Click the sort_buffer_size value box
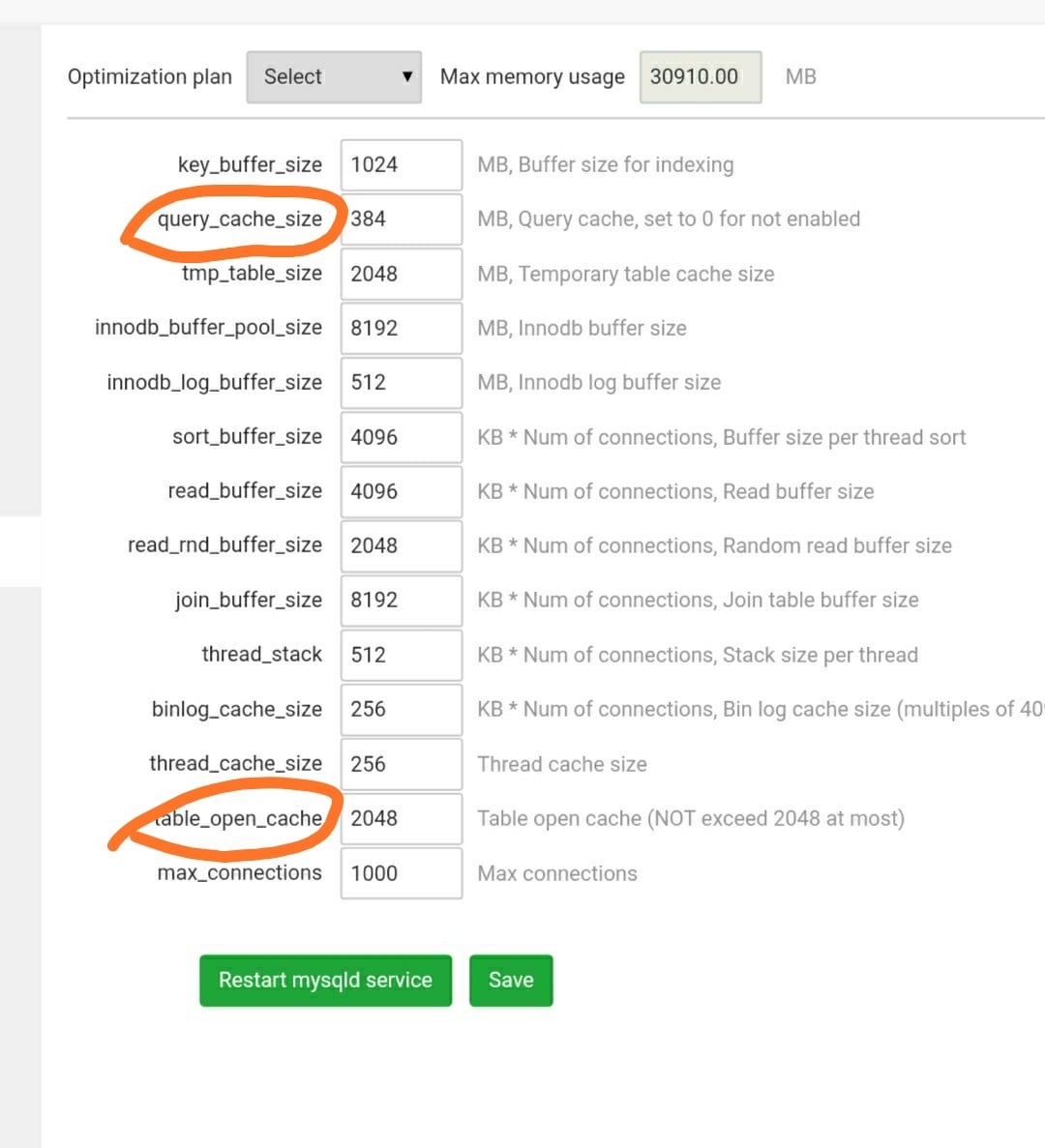The width and height of the screenshot is (1045, 1148). (x=401, y=437)
